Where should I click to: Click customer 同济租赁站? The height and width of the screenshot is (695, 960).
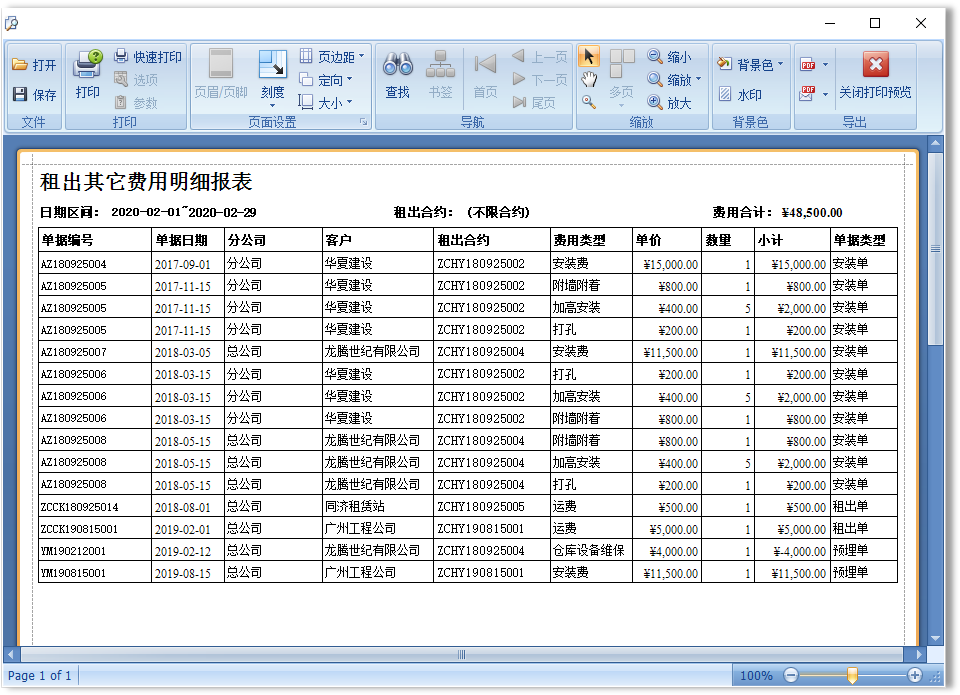click(354, 506)
